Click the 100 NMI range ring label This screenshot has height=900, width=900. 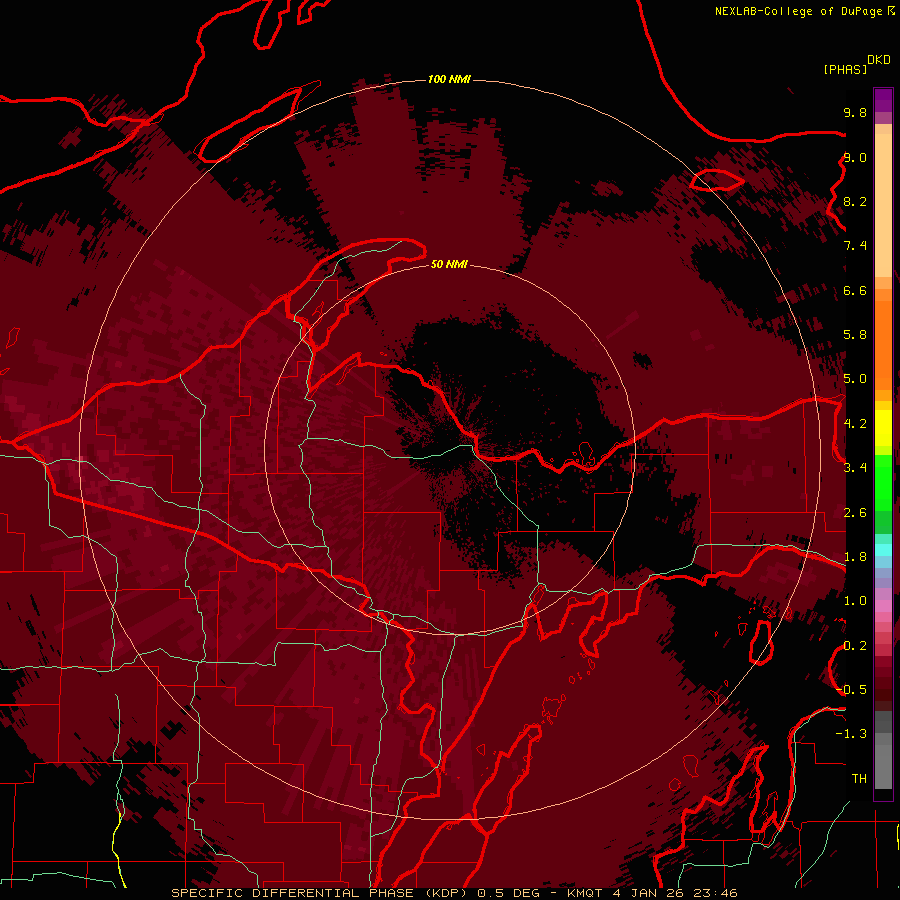[x=449, y=79]
